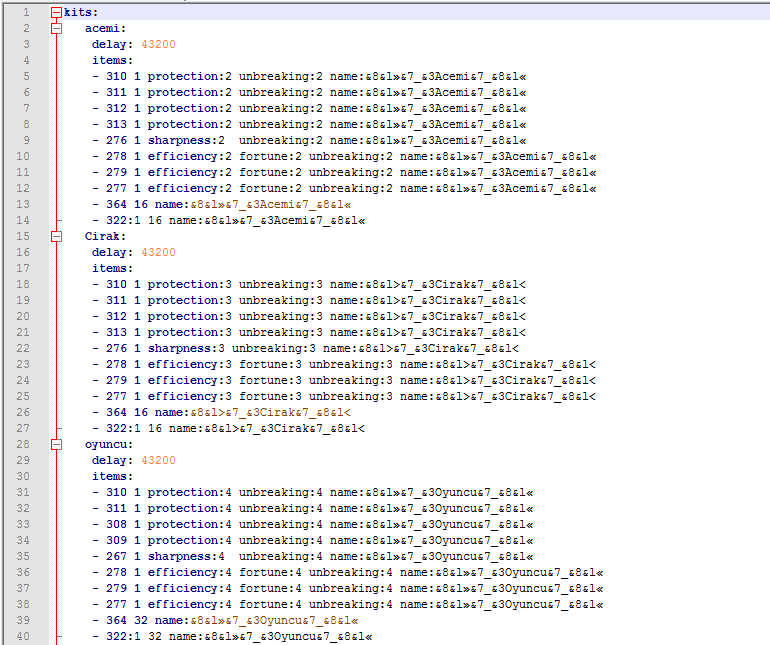Click item 310 on line 5
The width and height of the screenshot is (770, 645).
pos(116,77)
